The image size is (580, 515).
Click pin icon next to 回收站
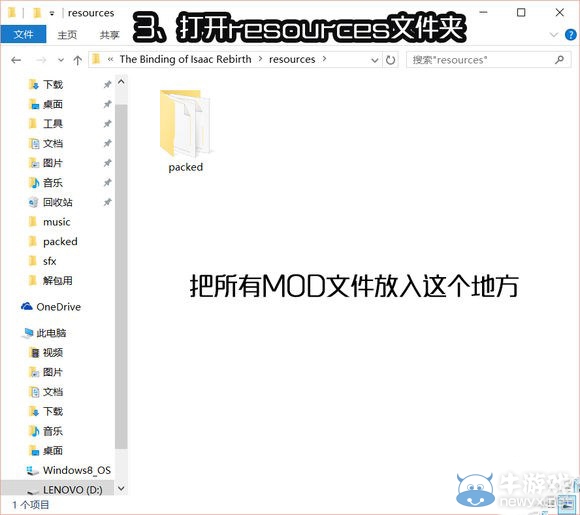(107, 202)
